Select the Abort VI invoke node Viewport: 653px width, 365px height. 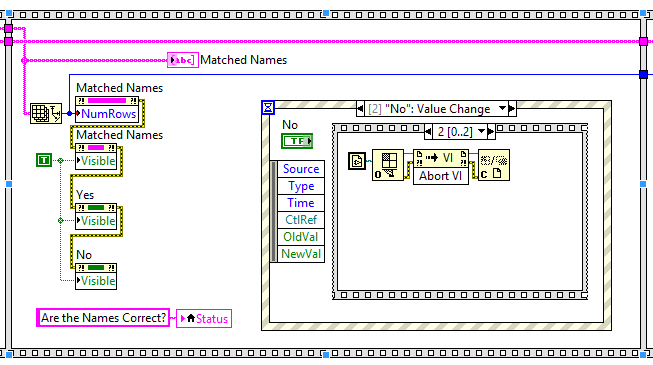click(x=441, y=167)
